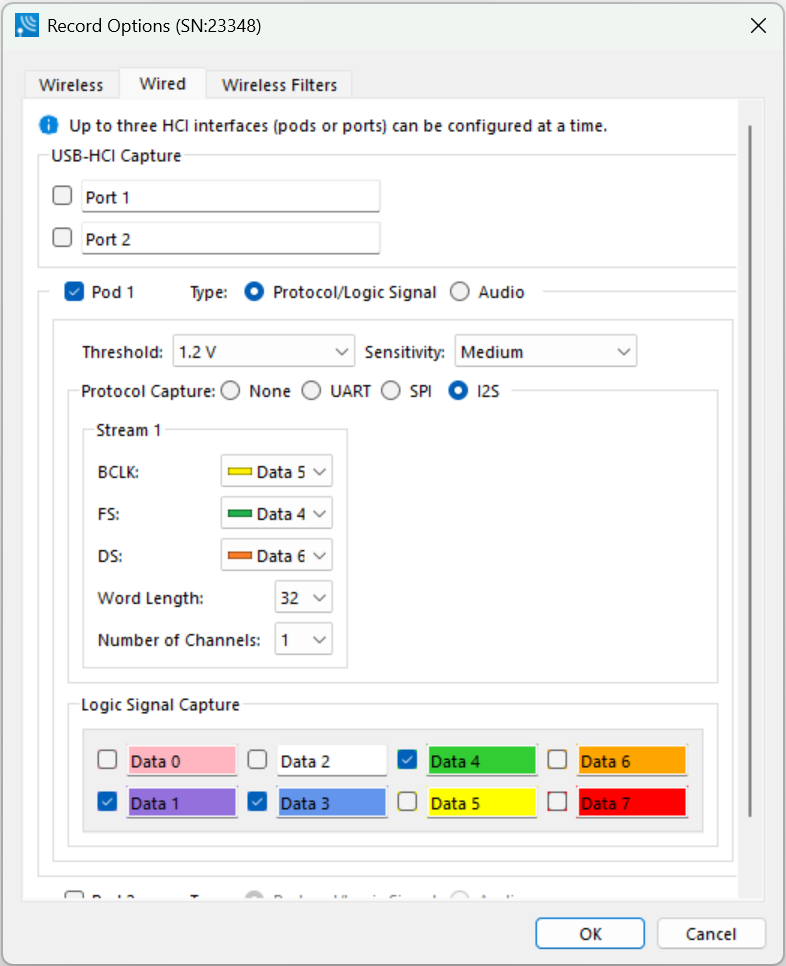
Task: Open the Wireless Filters tab
Action: (x=279, y=84)
